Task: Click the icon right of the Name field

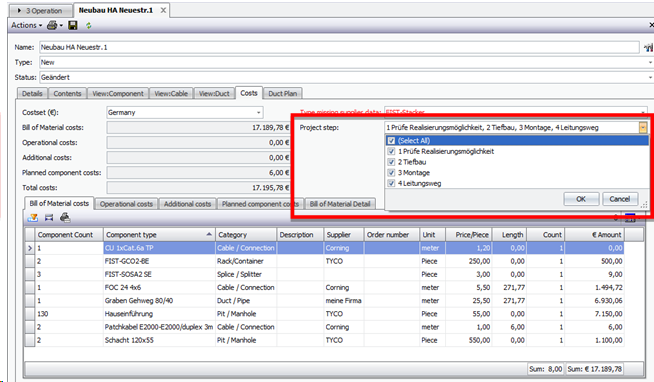Action: 648,47
